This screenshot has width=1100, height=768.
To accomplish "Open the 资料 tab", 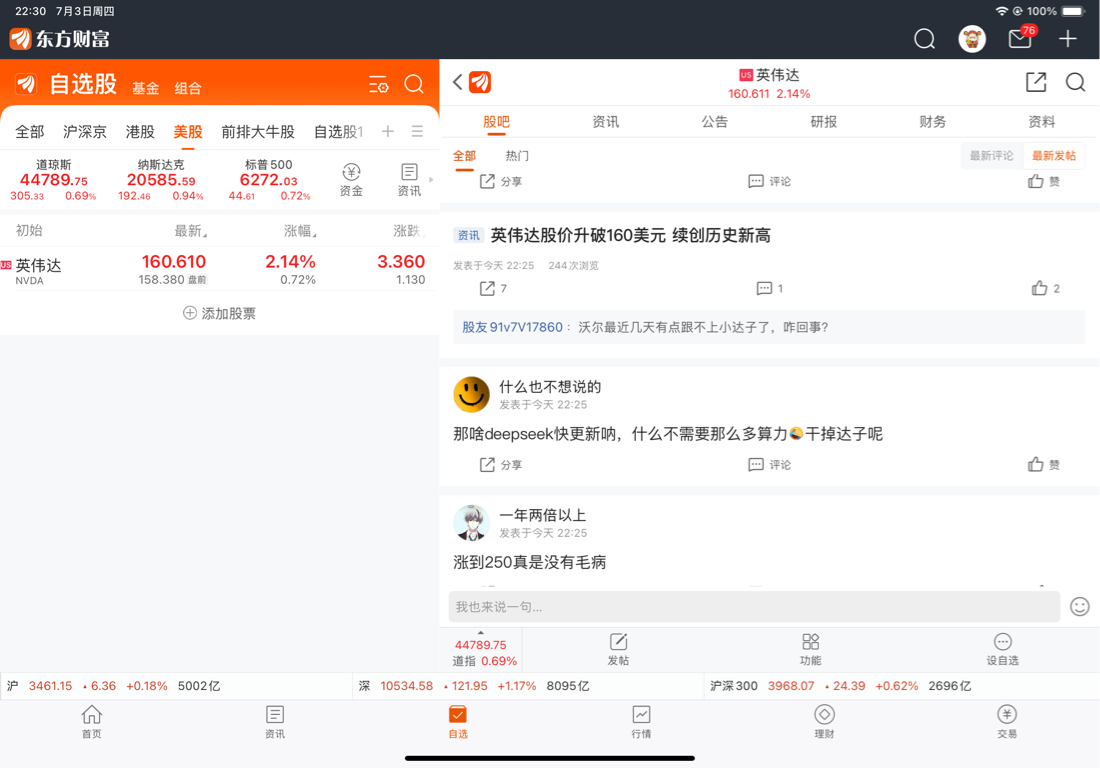I will point(1042,122).
